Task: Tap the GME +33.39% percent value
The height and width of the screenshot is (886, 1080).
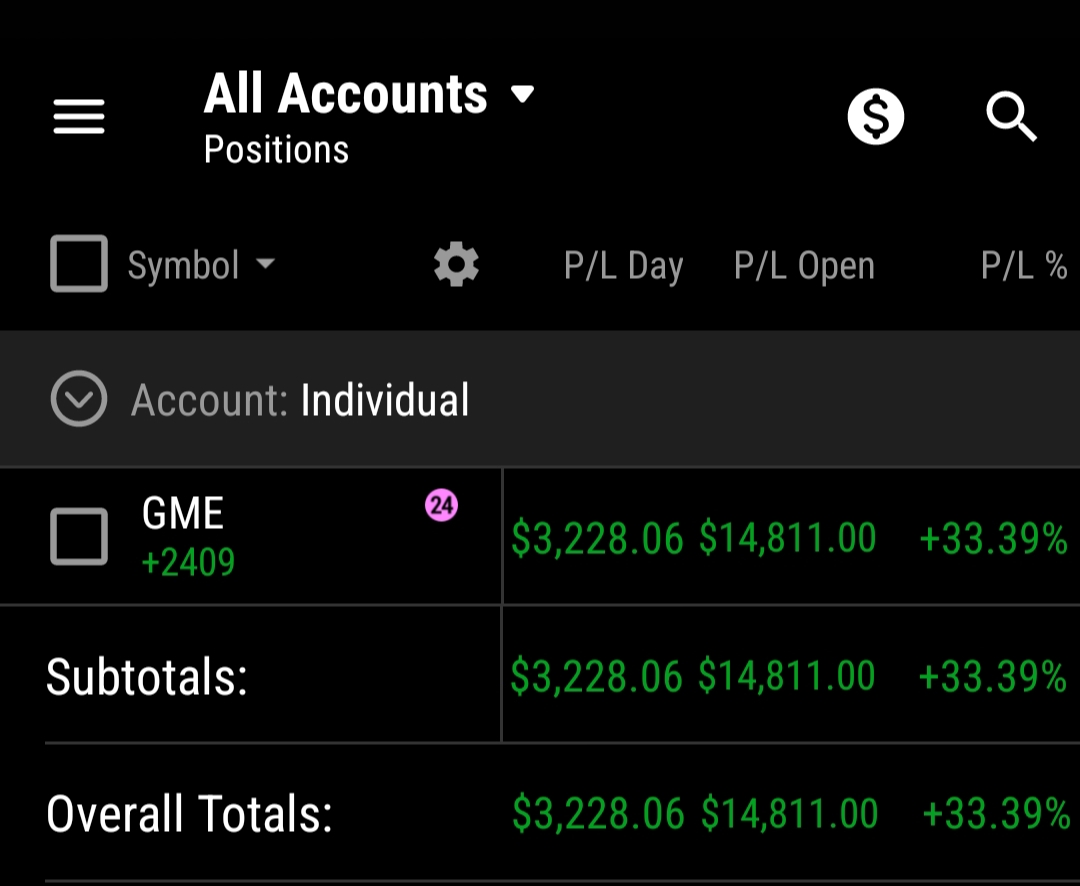Action: 993,539
